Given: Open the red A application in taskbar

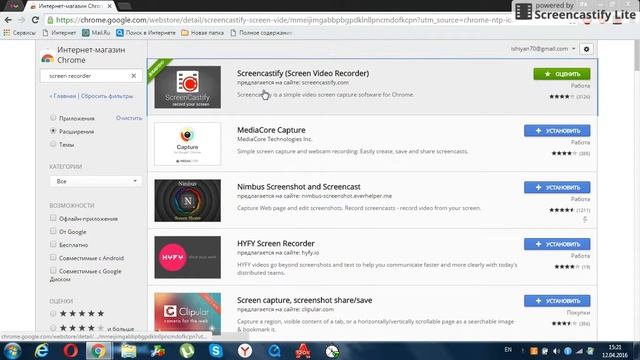Looking at the screenshot, I should (303, 351).
